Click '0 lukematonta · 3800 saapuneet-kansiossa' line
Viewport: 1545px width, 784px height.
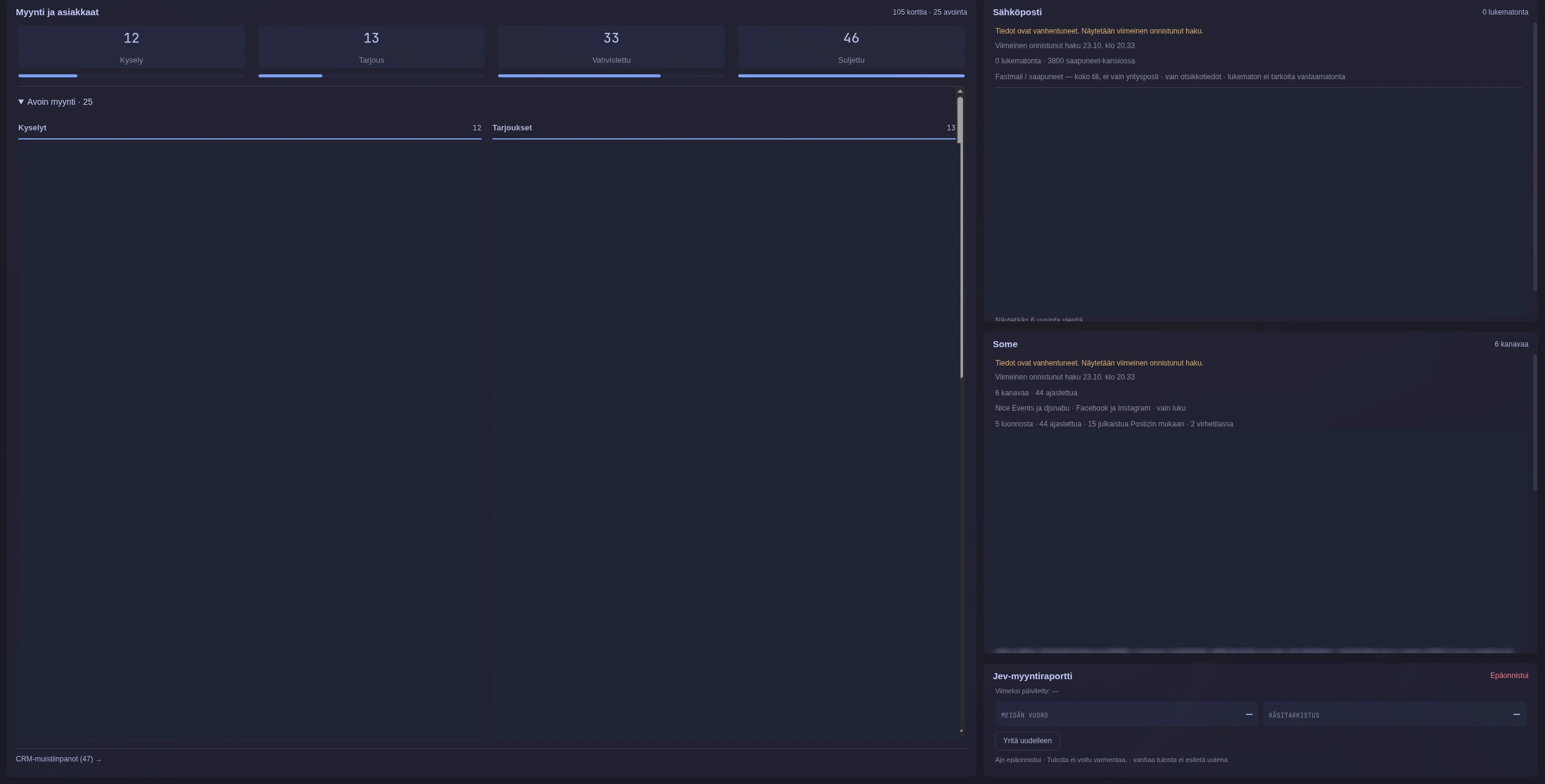1065,61
